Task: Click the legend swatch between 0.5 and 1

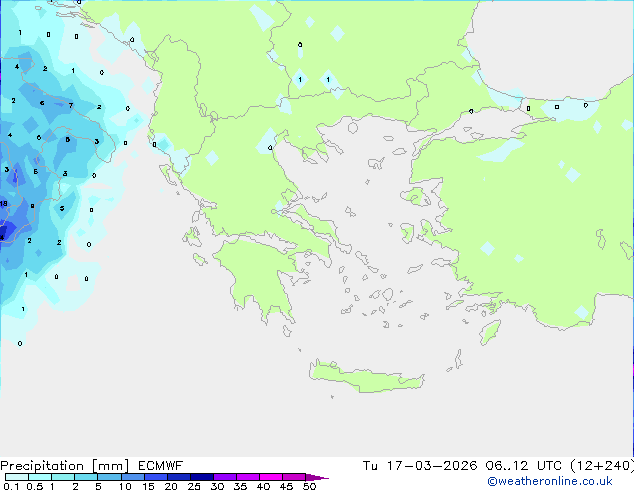Action: coord(40,477)
